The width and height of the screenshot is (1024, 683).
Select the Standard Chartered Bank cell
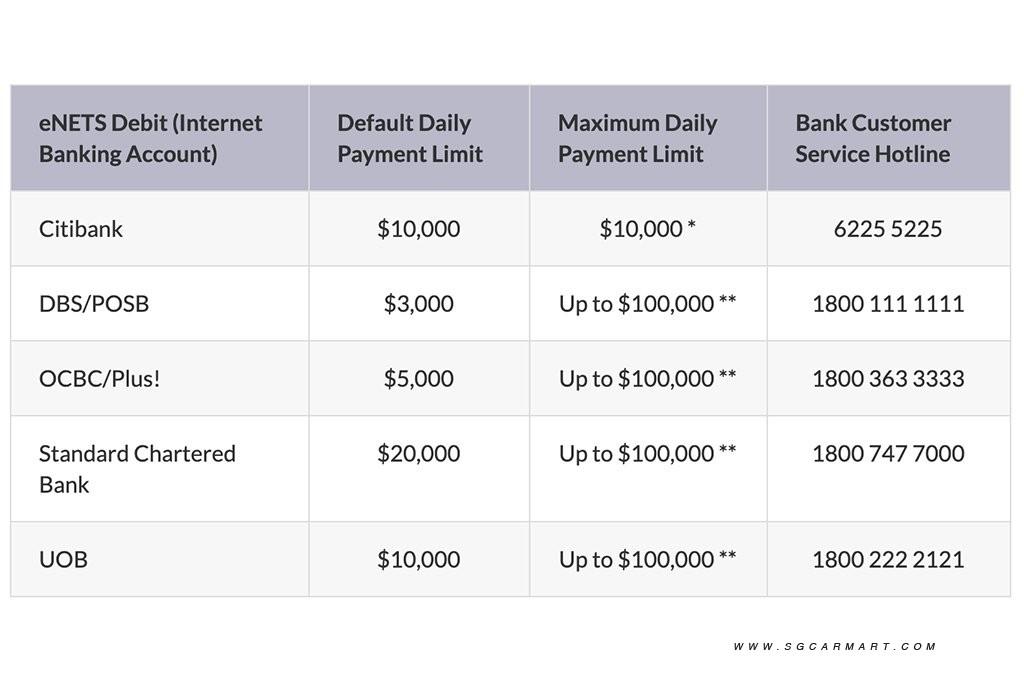coord(137,468)
